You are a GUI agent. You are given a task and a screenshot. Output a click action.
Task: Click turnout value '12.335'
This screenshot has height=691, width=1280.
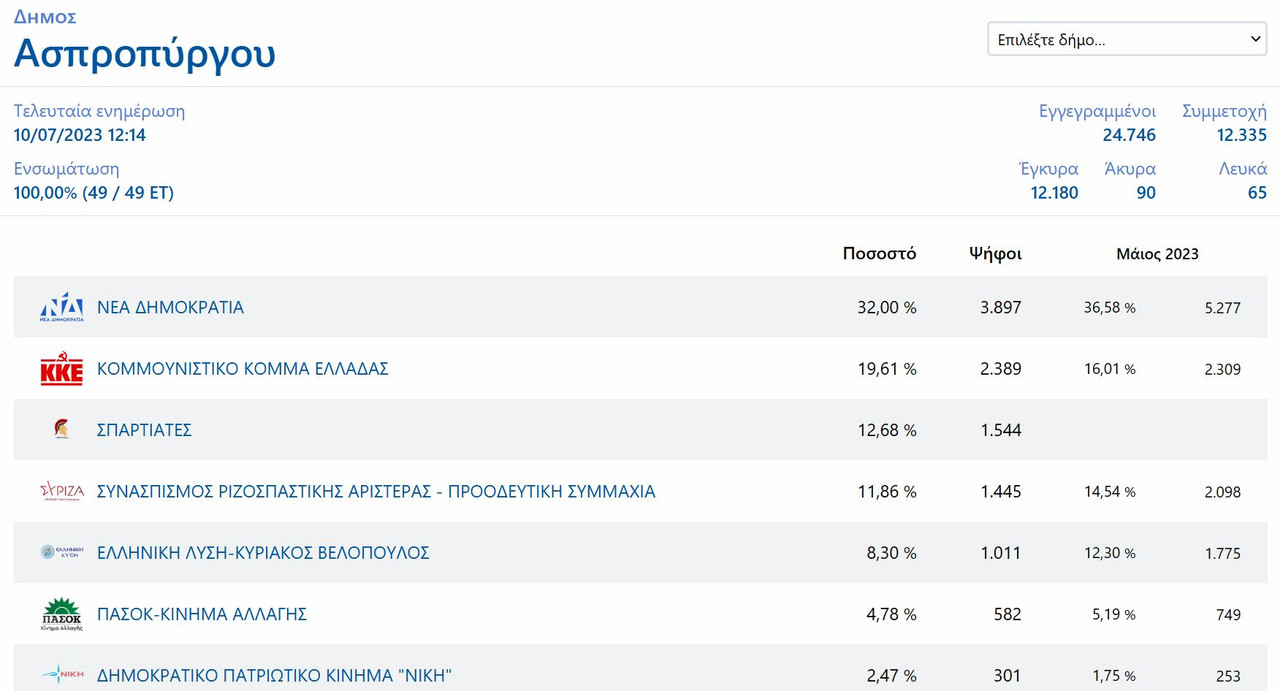pos(1241,135)
